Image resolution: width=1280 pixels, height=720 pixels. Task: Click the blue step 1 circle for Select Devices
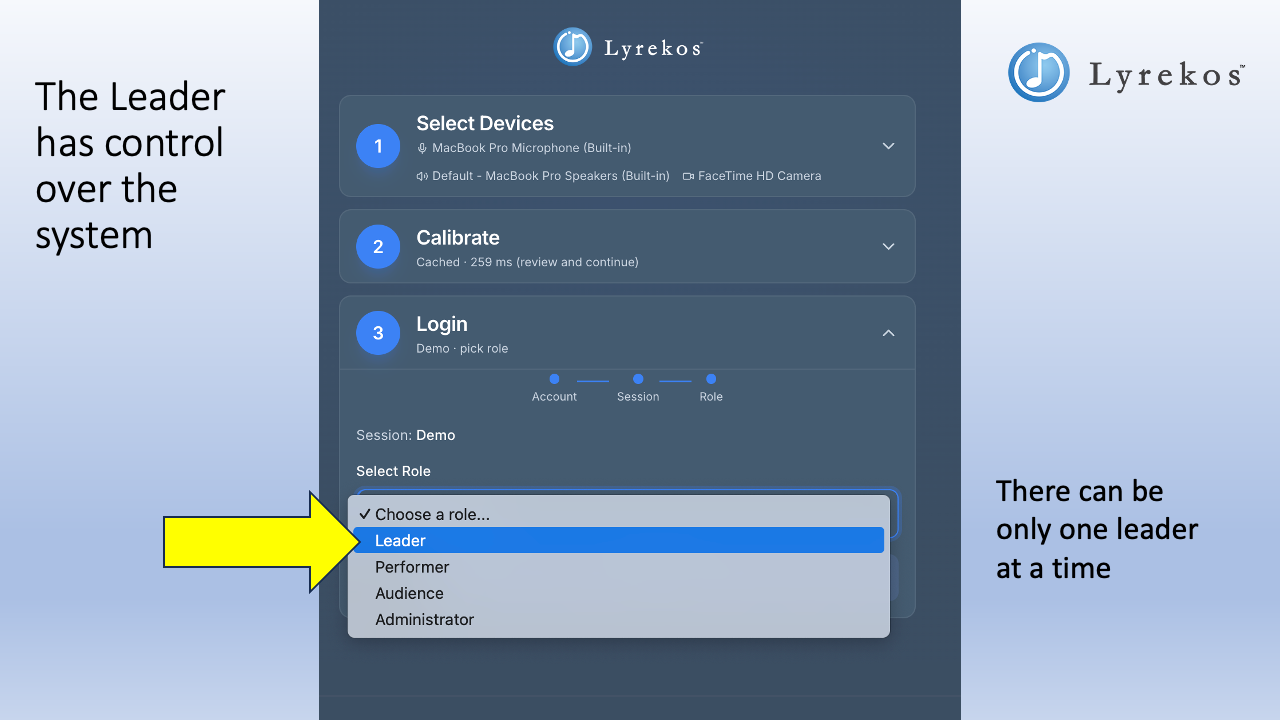click(x=378, y=146)
